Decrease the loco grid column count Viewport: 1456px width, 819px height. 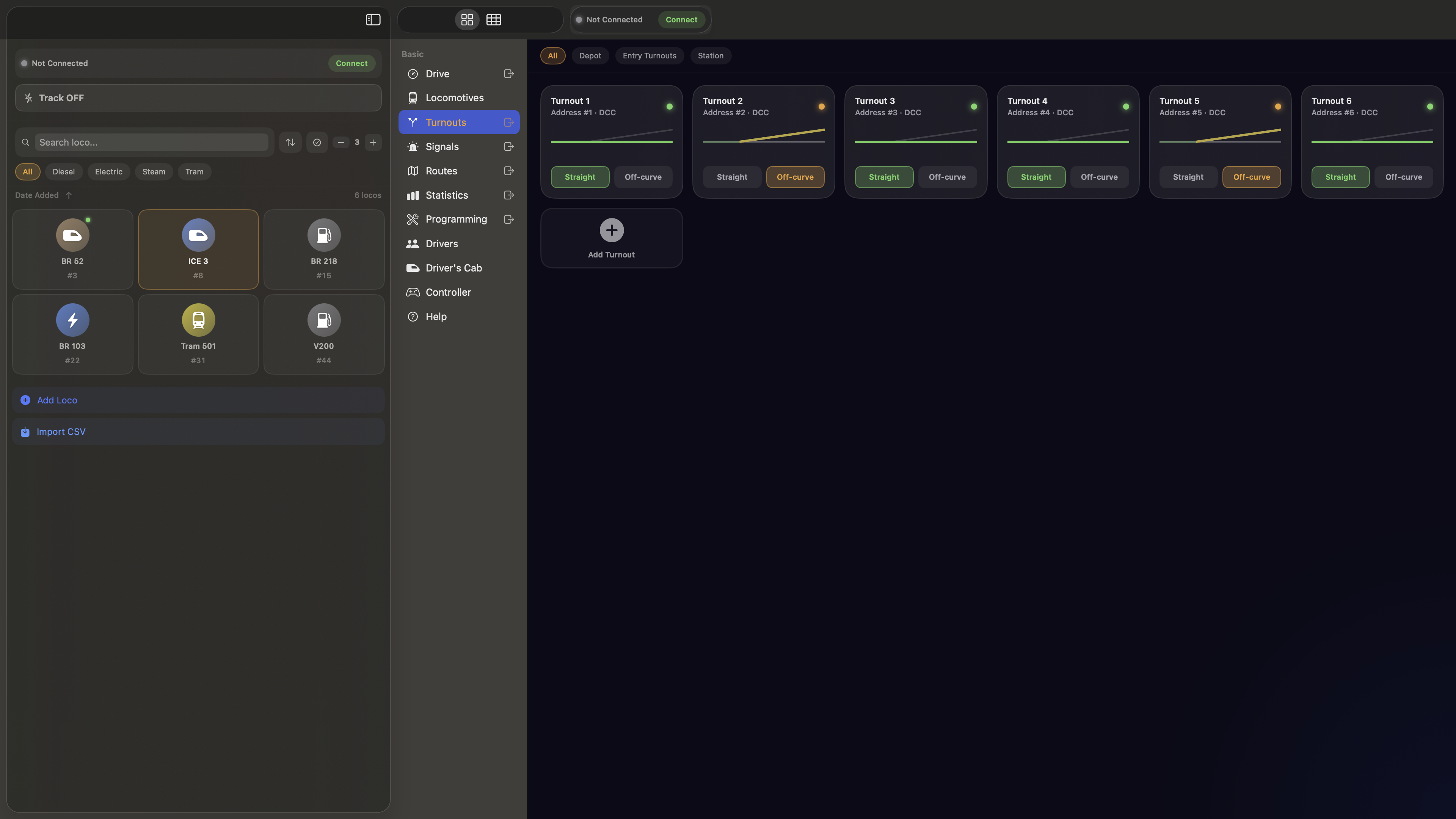coord(340,143)
